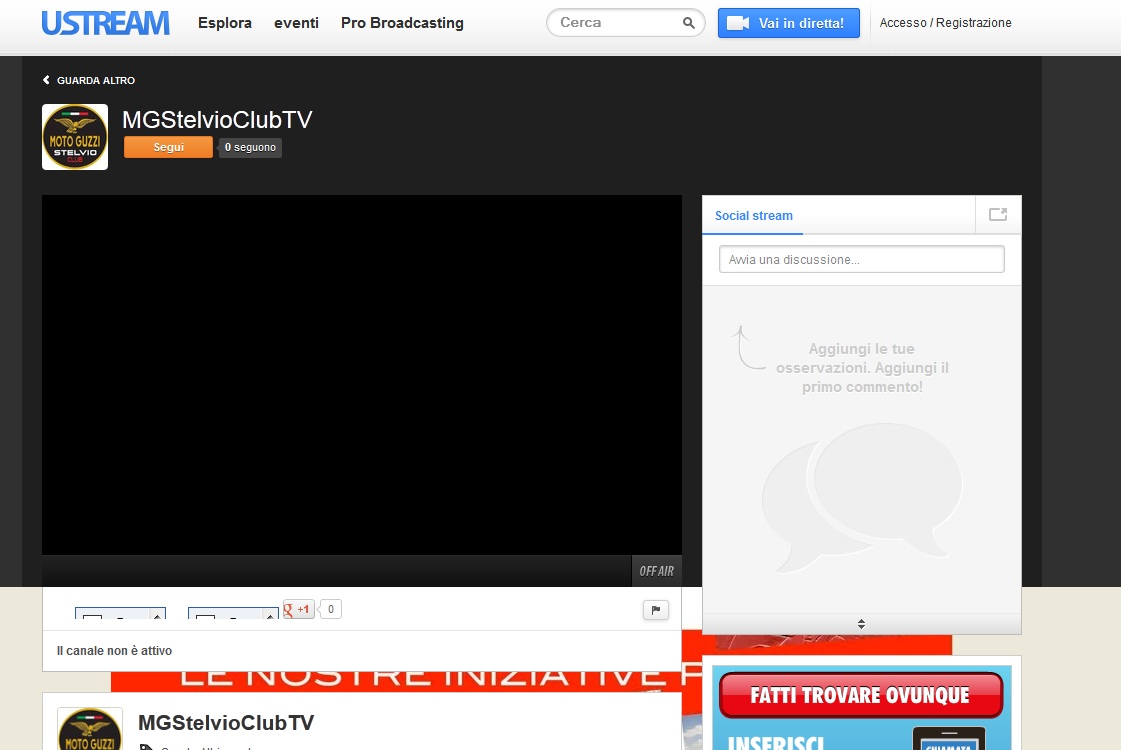Click the Google +1 count bubble
The height and width of the screenshot is (750, 1121).
pos(330,609)
